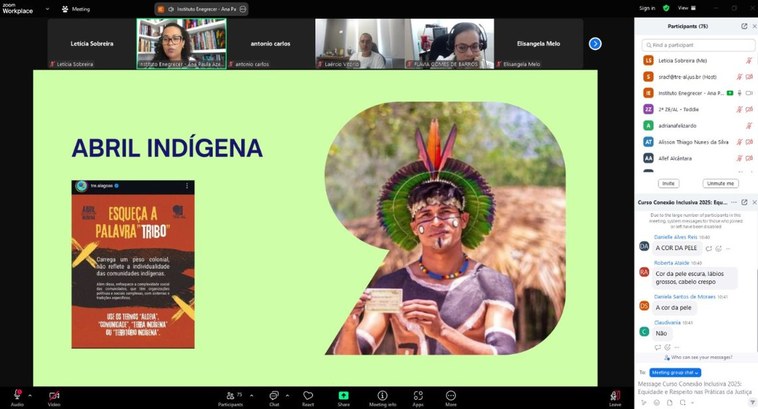Click the green encryption shield icon
The width and height of the screenshot is (758, 409).
pos(666,7)
